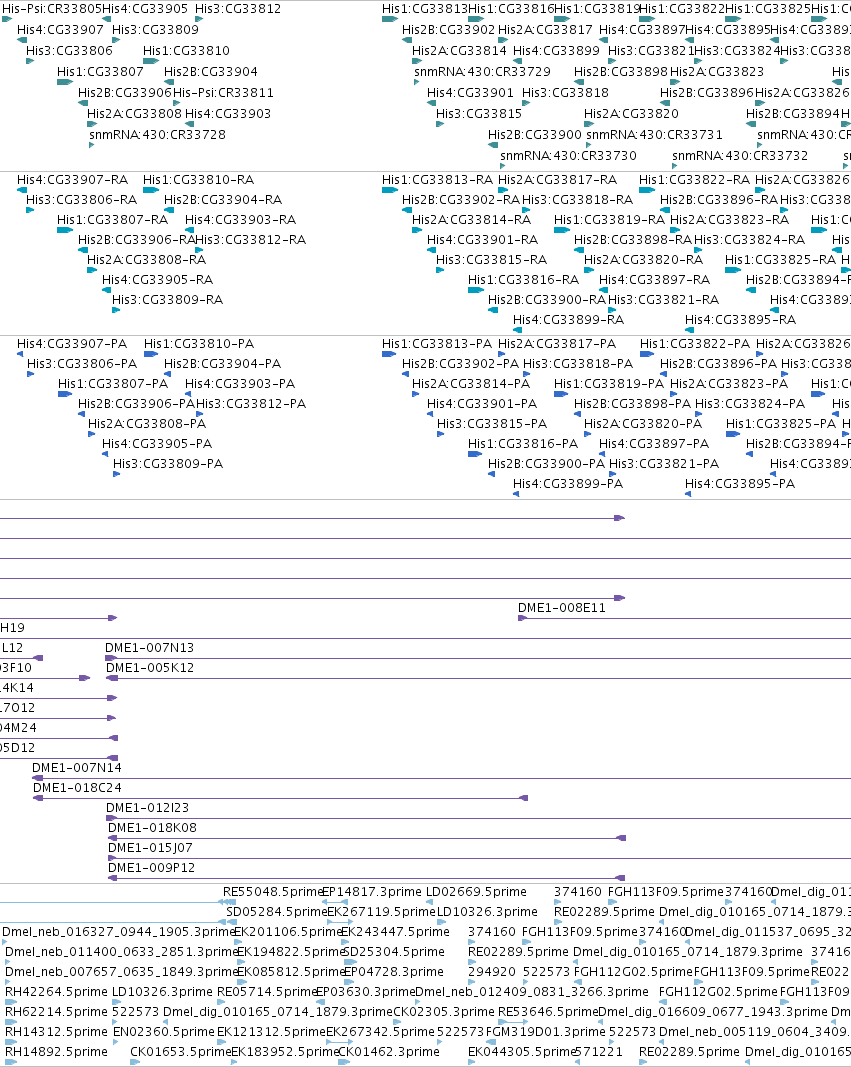Click the His4:CG33895-RA transcript label
851x1067 pixels.
pyautogui.click(x=740, y=320)
